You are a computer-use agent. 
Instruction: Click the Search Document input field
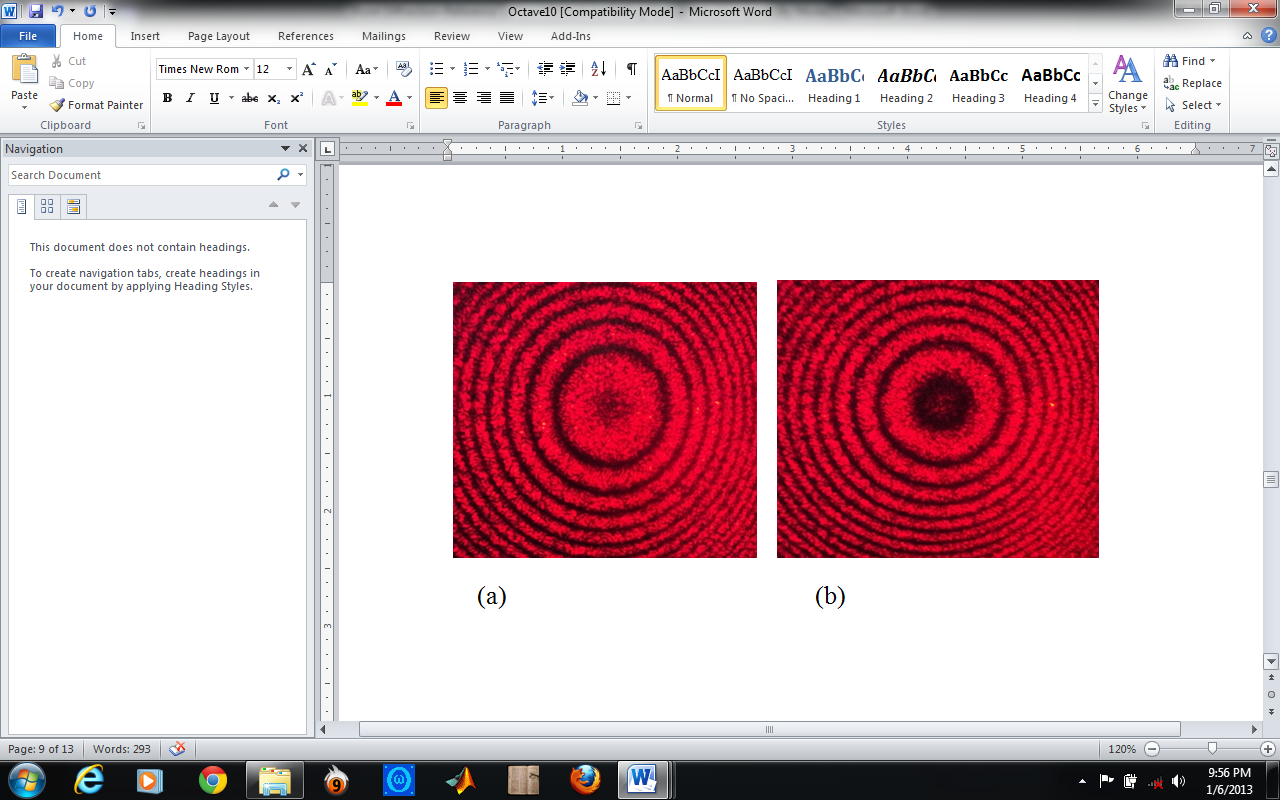140,175
